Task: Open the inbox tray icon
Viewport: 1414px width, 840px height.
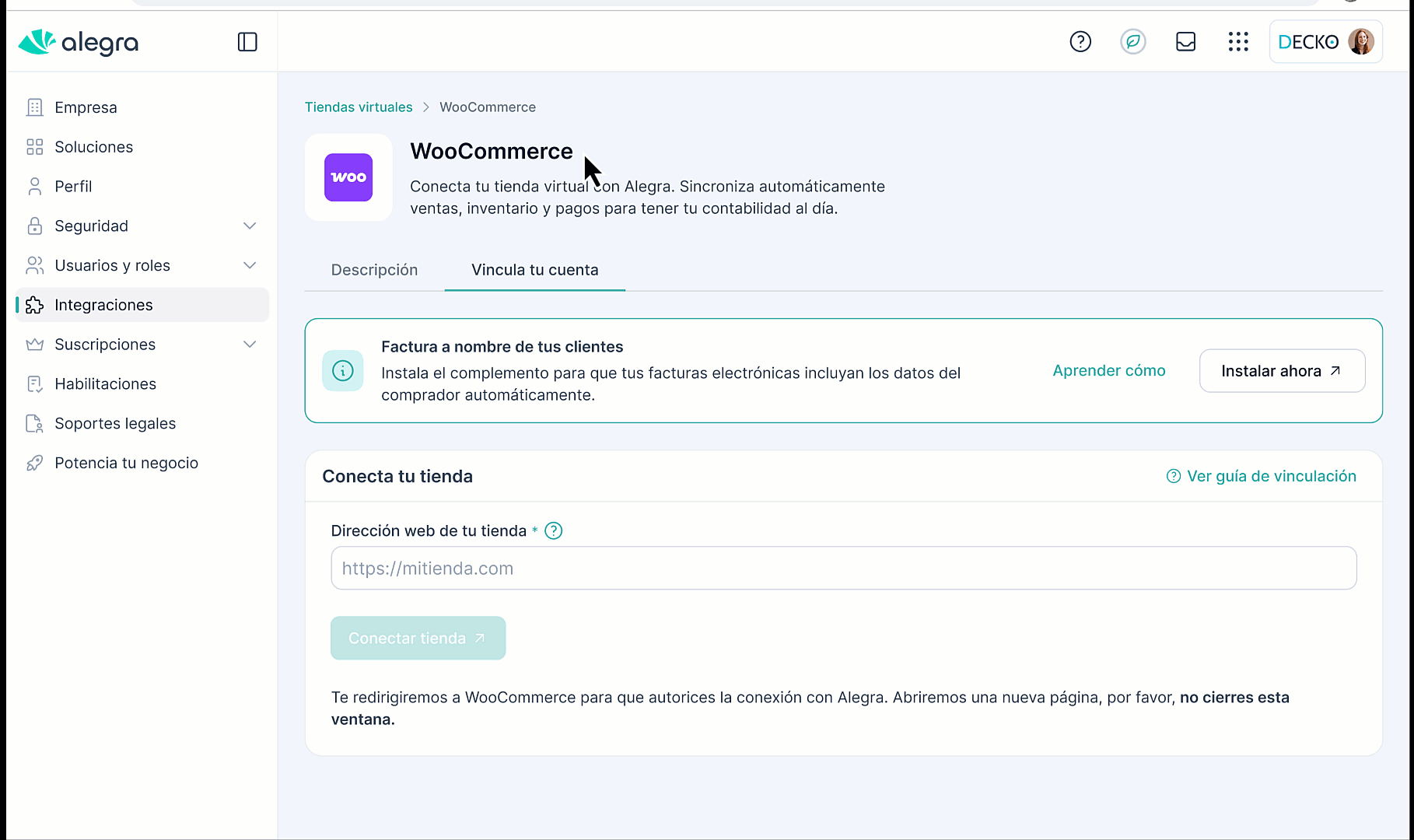Action: click(x=1185, y=41)
